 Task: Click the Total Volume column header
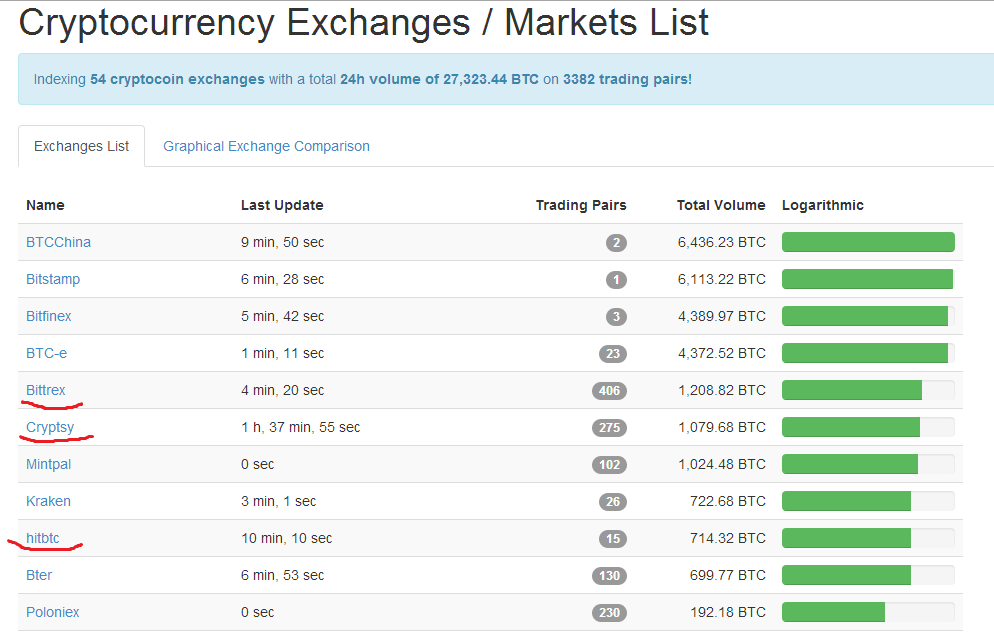(721, 205)
